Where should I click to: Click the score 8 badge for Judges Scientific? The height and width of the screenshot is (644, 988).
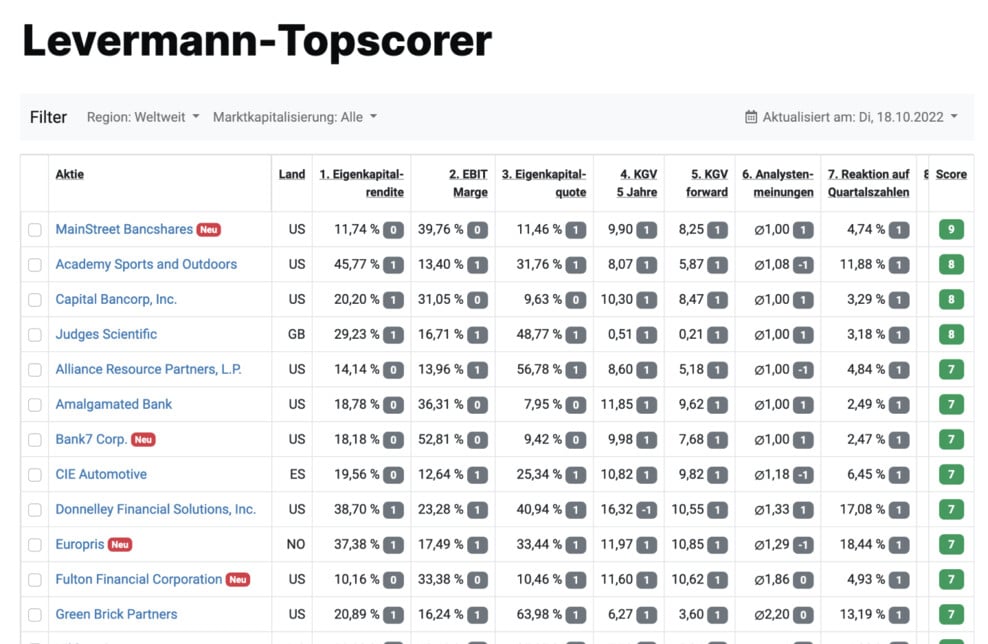pos(951,334)
